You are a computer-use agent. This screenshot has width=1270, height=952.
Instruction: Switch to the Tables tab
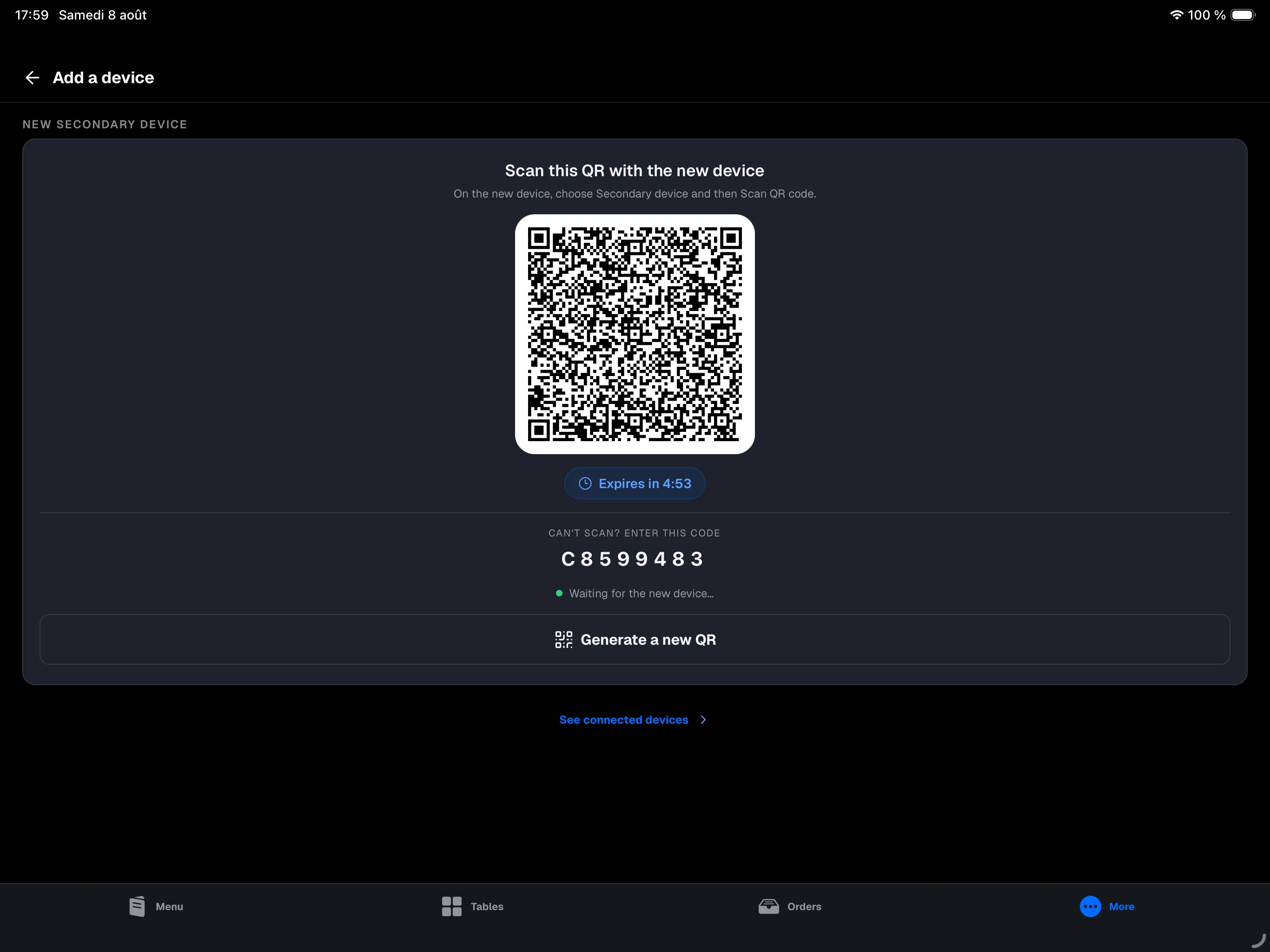point(472,906)
